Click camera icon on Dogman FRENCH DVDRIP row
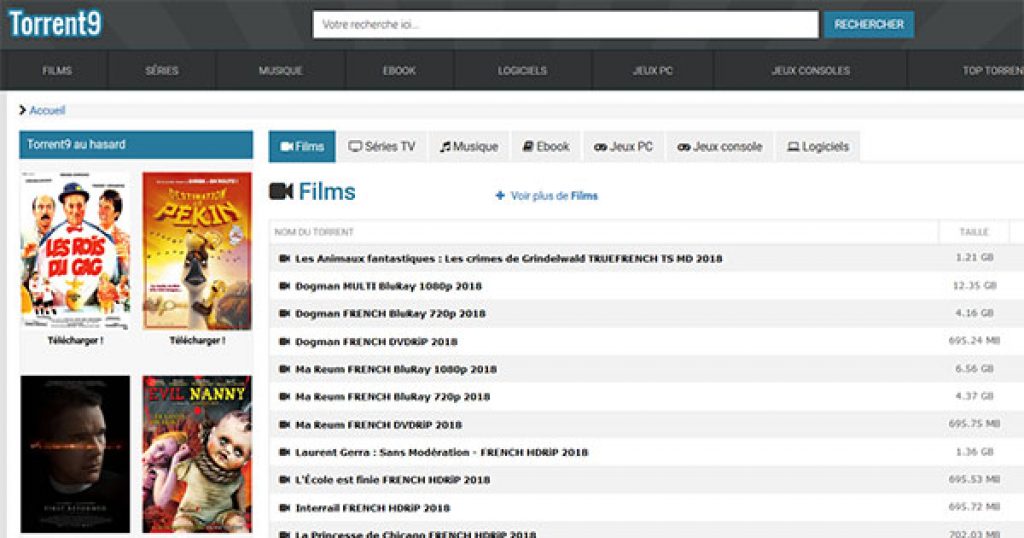This screenshot has height=538, width=1024. [x=285, y=341]
